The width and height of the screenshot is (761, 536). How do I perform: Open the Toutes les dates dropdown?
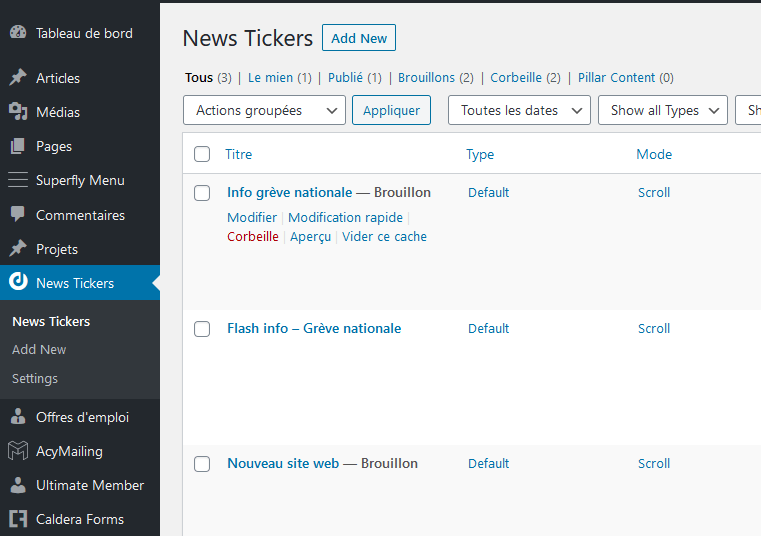click(x=519, y=110)
